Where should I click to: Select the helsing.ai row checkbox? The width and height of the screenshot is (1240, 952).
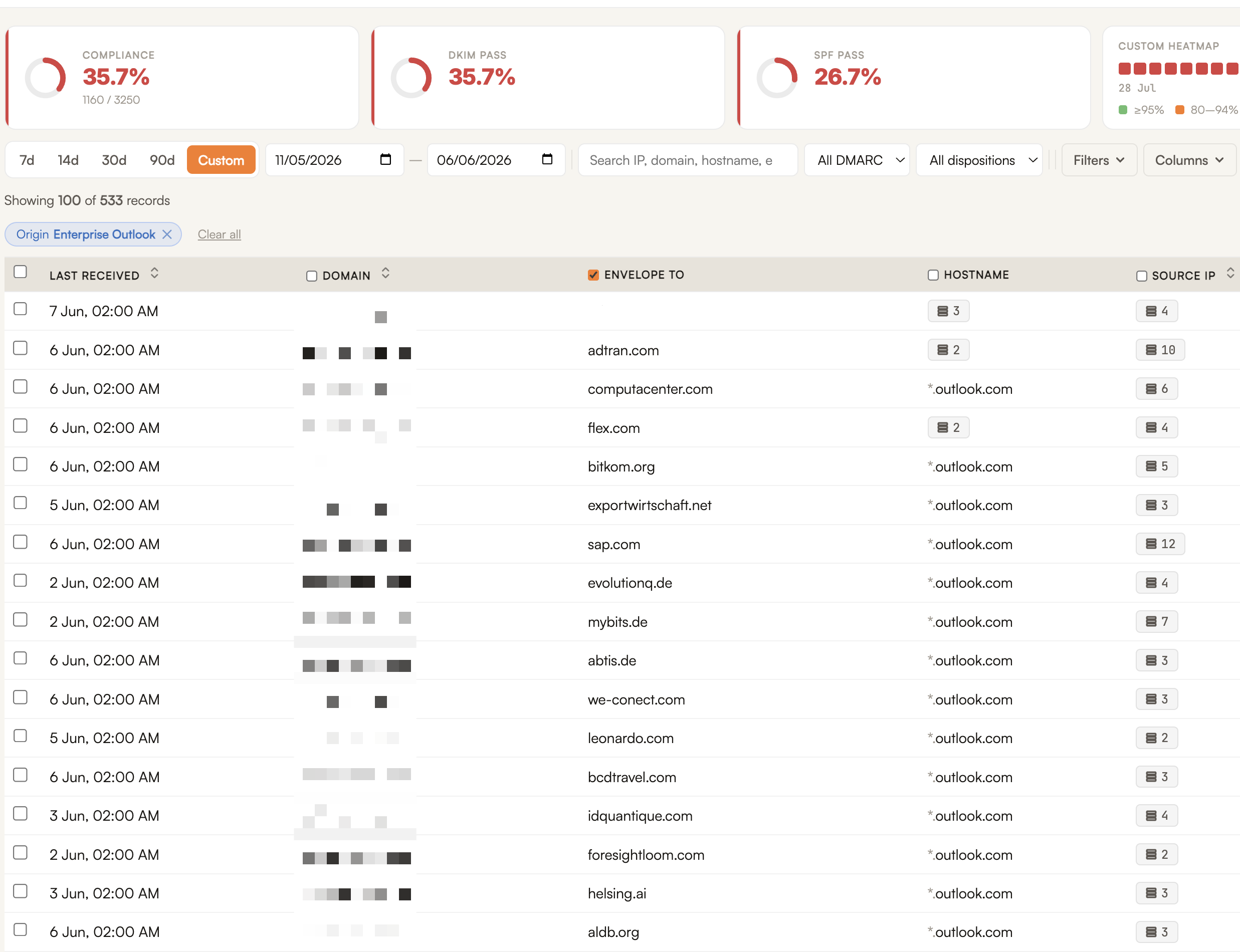tap(21, 891)
